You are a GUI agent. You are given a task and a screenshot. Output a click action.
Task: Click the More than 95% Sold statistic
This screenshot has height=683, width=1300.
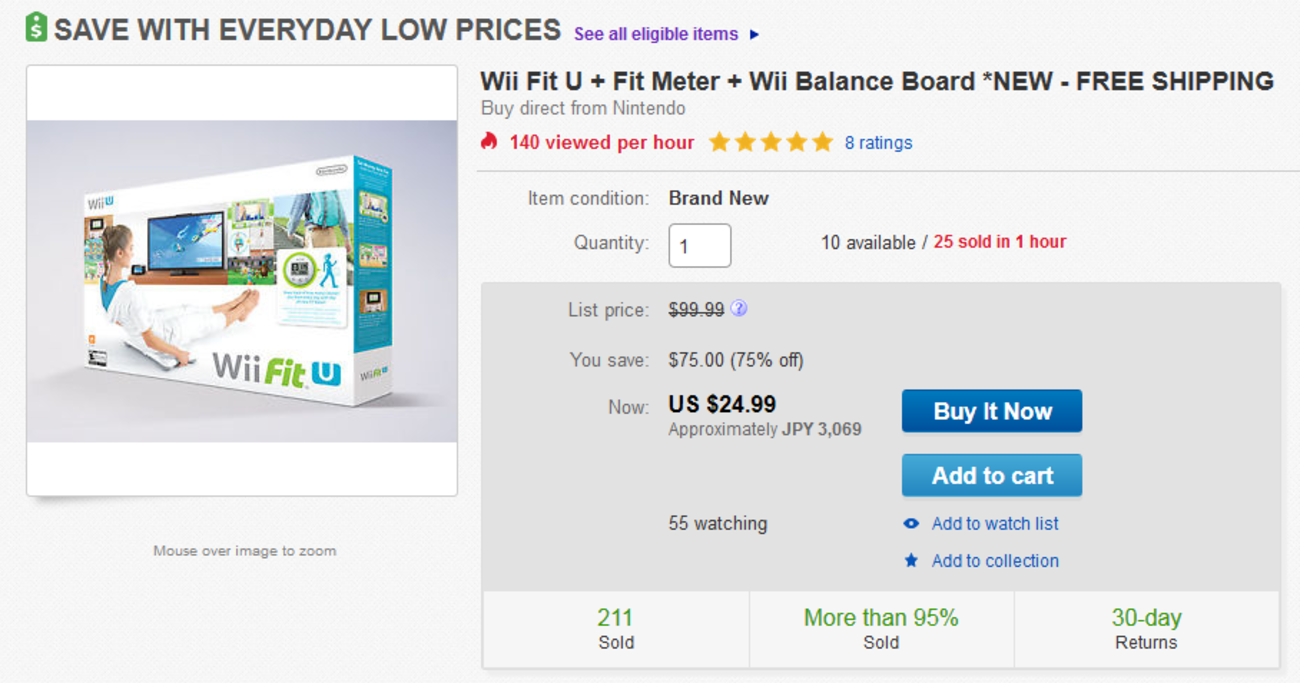coord(881,629)
